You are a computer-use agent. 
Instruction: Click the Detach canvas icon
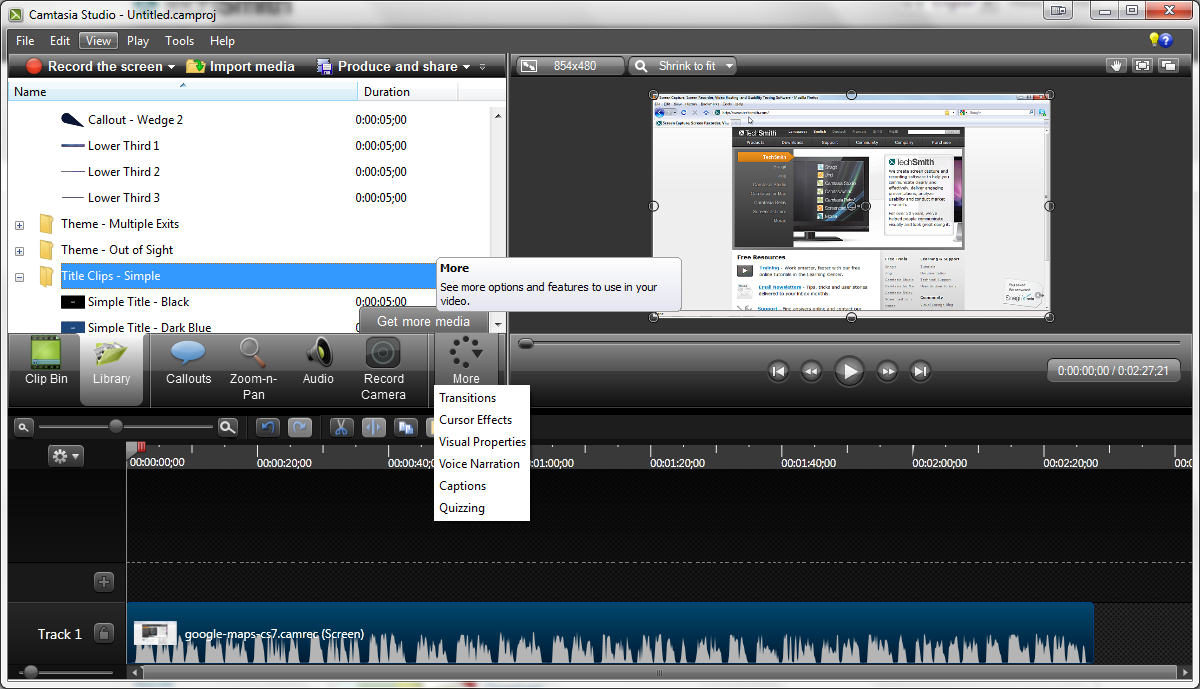(1168, 65)
